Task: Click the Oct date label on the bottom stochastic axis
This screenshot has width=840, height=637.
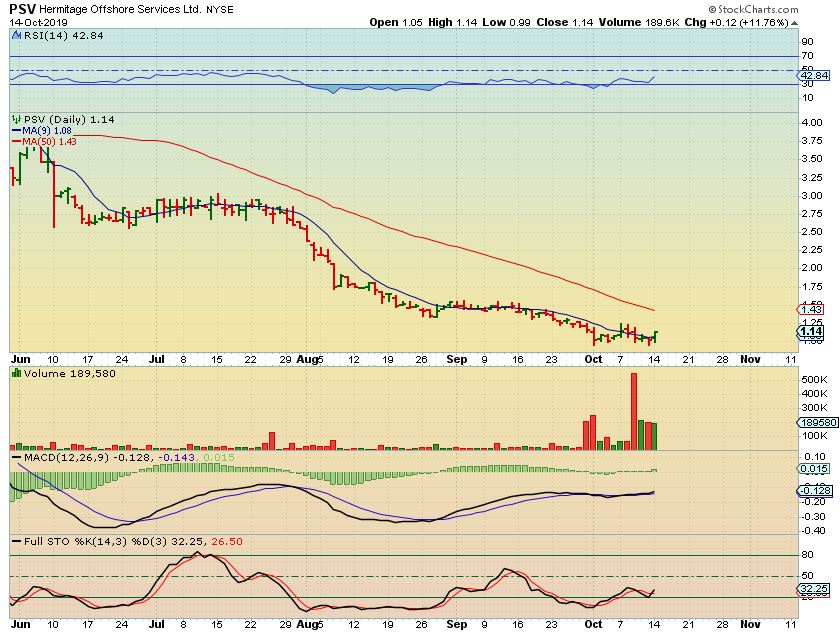Action: tap(594, 625)
